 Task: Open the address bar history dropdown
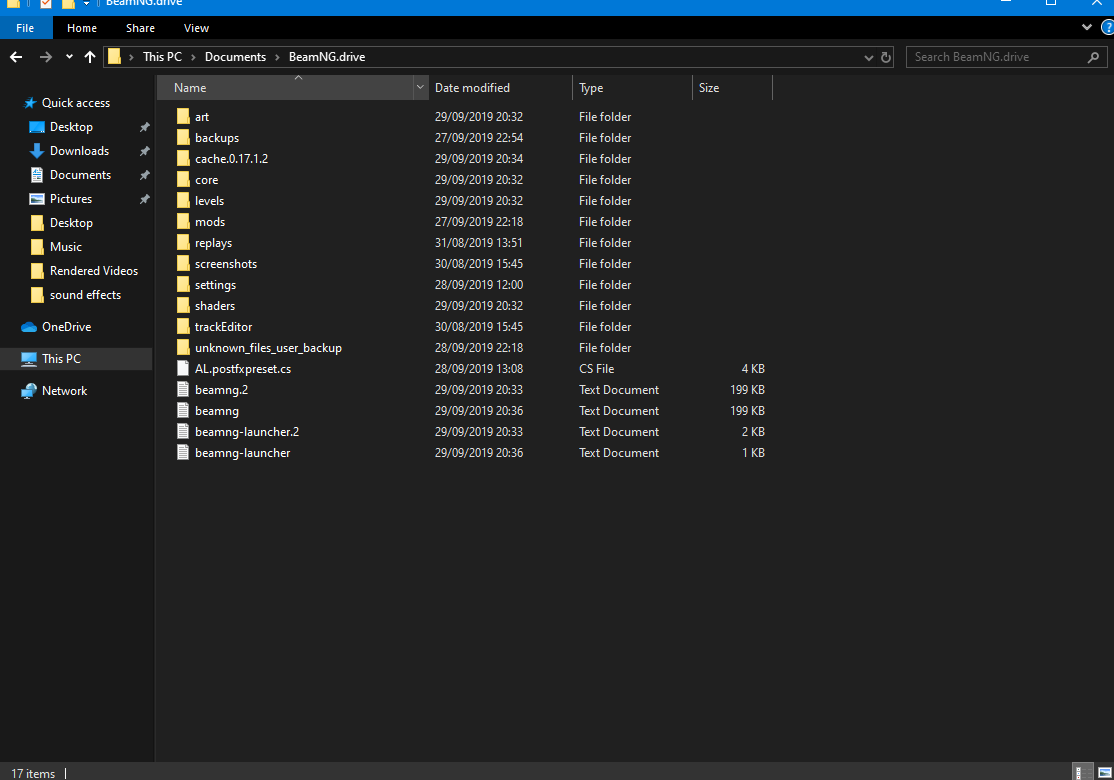tap(868, 58)
